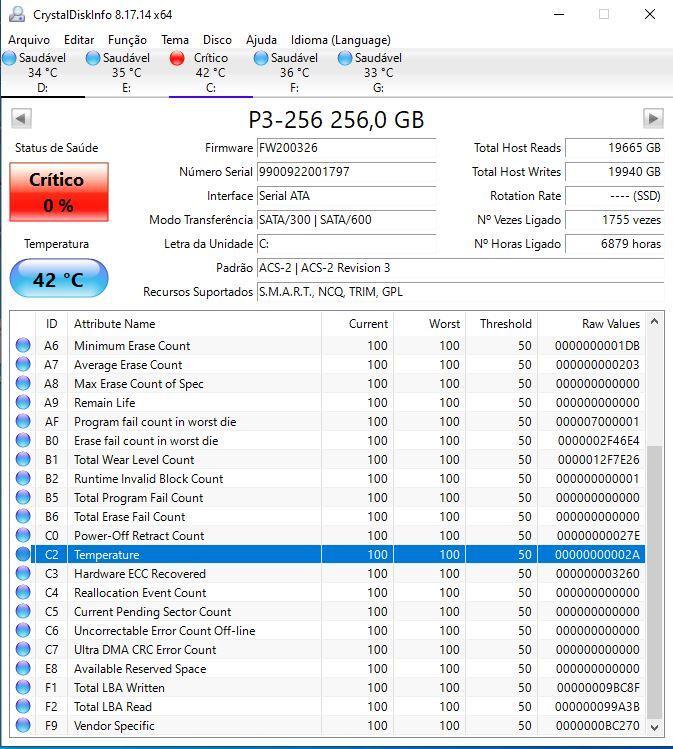Click status orb of Vendor Specific row
Screen dimensions: 673x749
click(x=23, y=726)
